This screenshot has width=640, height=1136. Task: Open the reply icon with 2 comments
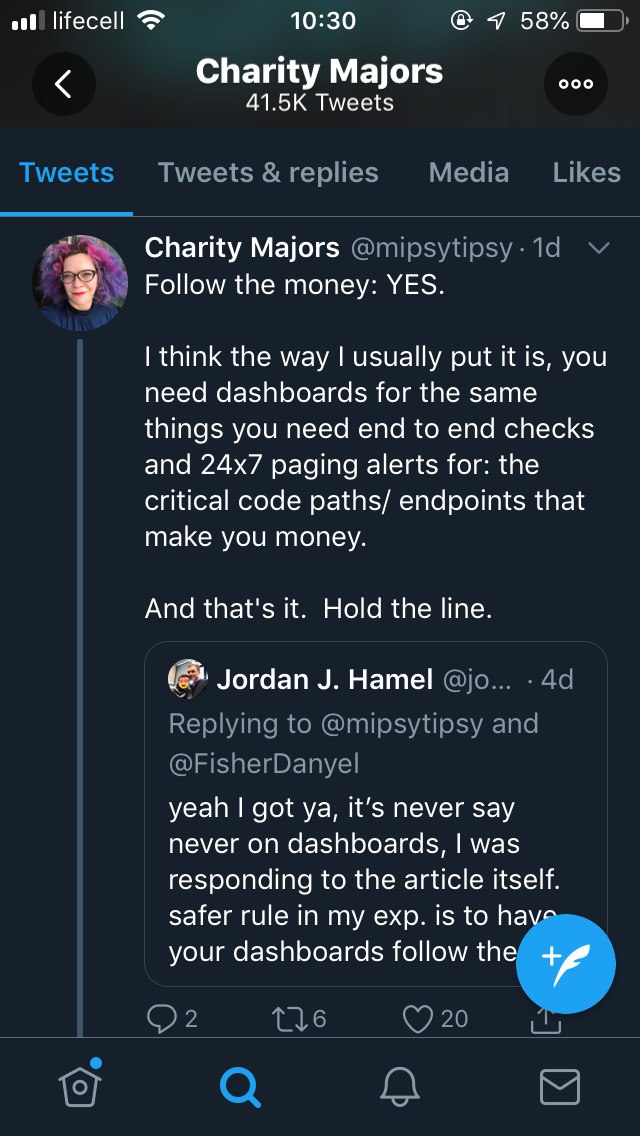click(x=160, y=1018)
